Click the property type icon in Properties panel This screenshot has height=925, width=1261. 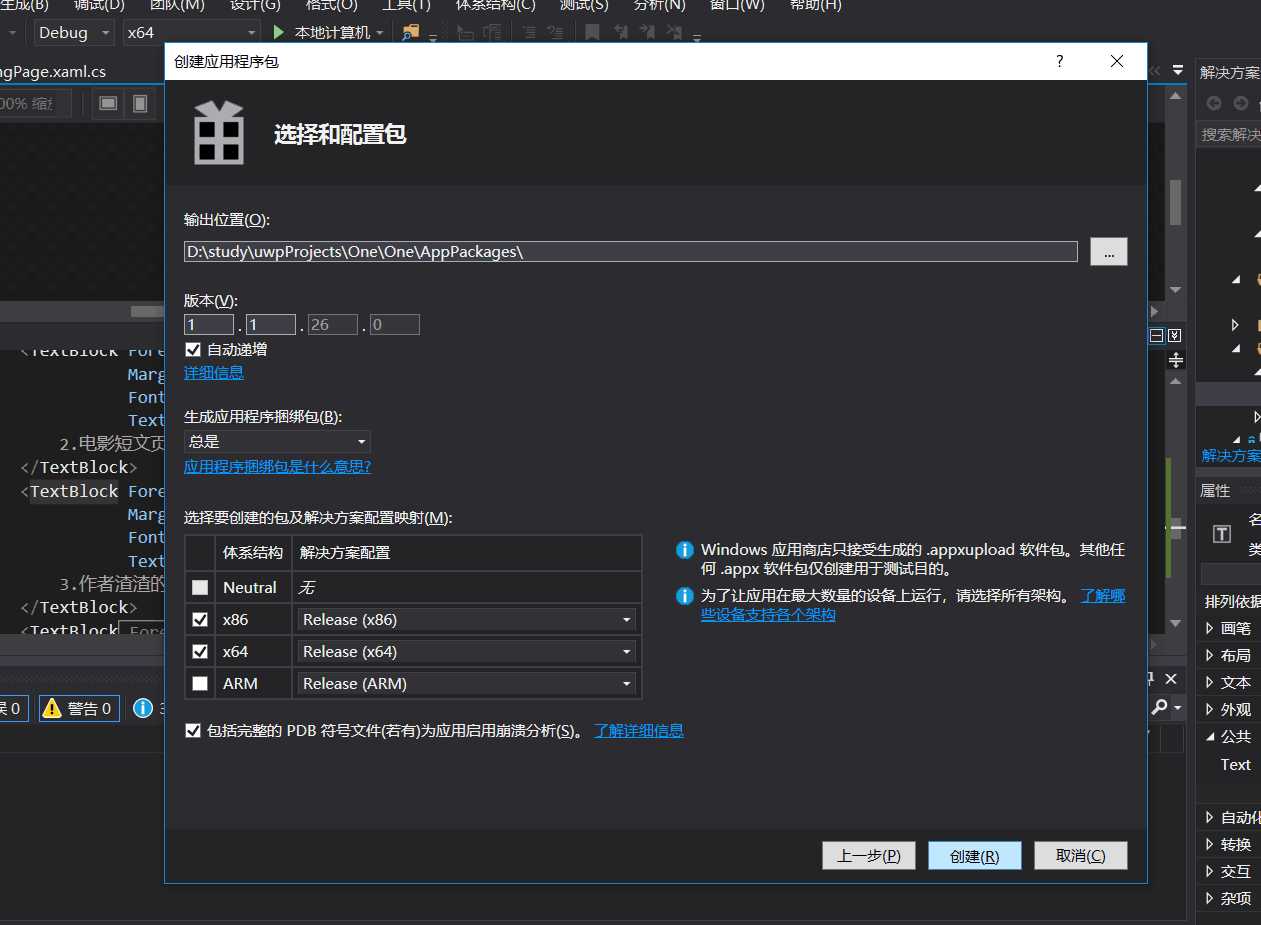pos(1221,534)
